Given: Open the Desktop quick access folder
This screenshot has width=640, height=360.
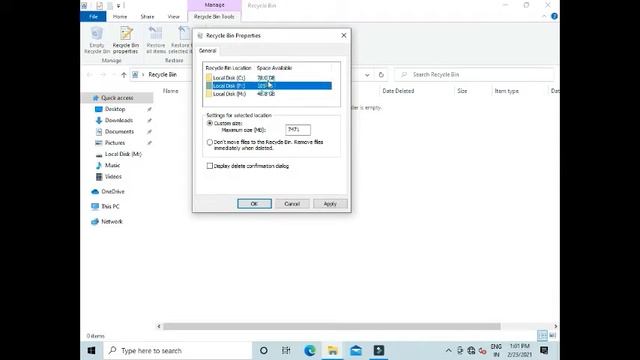Looking at the screenshot, I should pyautogui.click(x=115, y=109).
